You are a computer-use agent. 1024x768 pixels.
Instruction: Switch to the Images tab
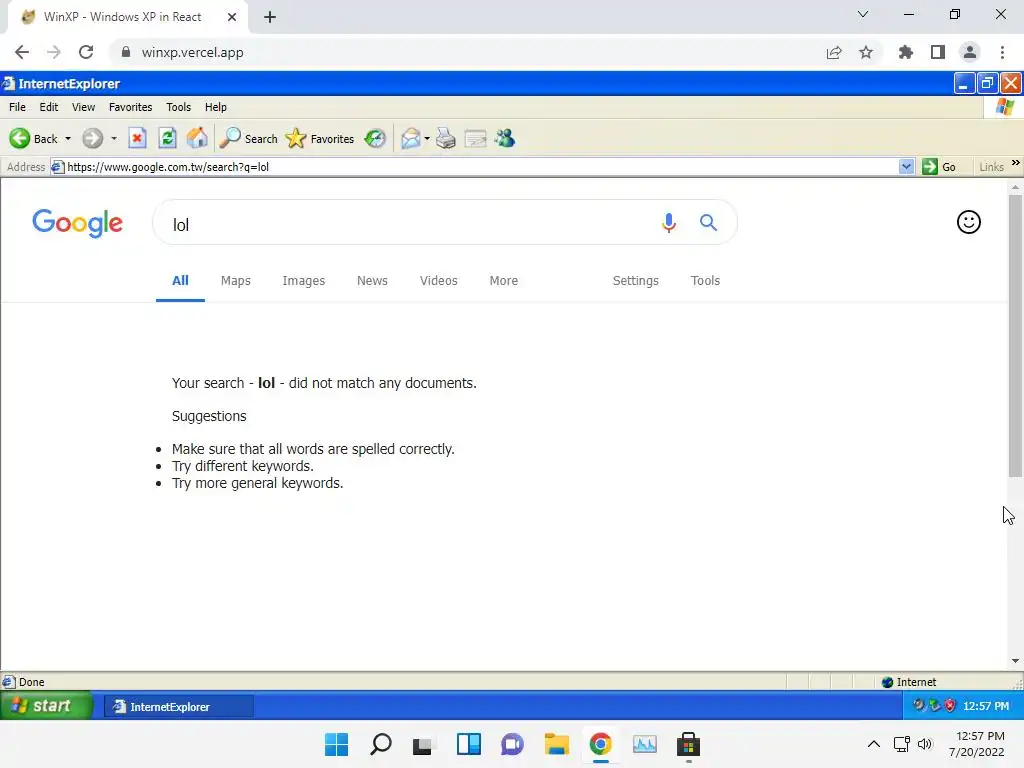click(304, 281)
